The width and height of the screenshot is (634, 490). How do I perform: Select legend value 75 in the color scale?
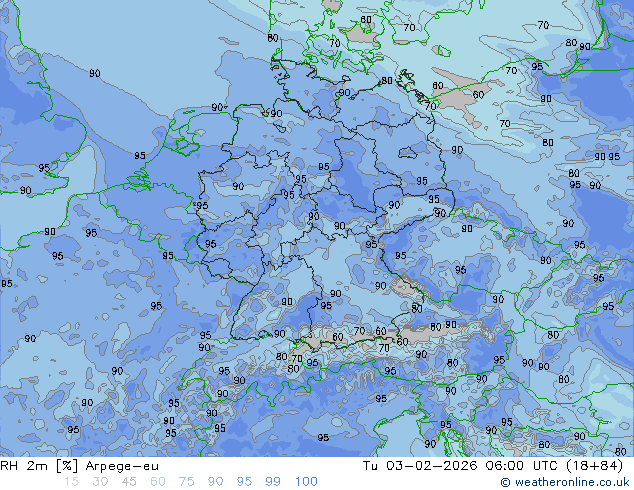186,482
